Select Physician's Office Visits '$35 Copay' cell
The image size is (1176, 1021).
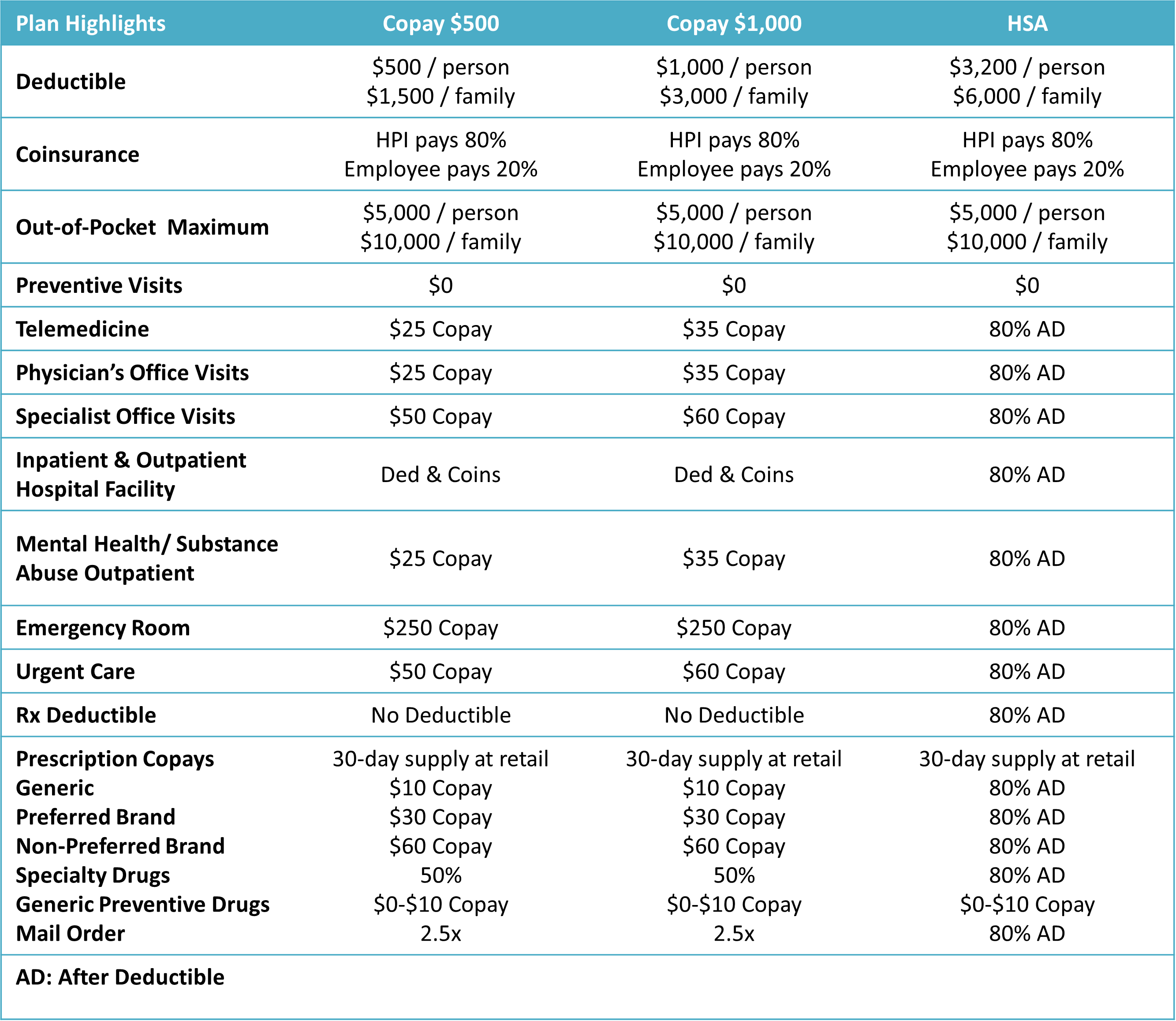point(734,373)
